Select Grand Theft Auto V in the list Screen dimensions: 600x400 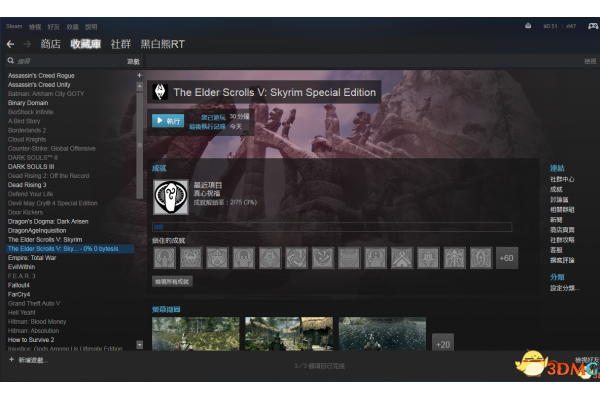(34, 304)
